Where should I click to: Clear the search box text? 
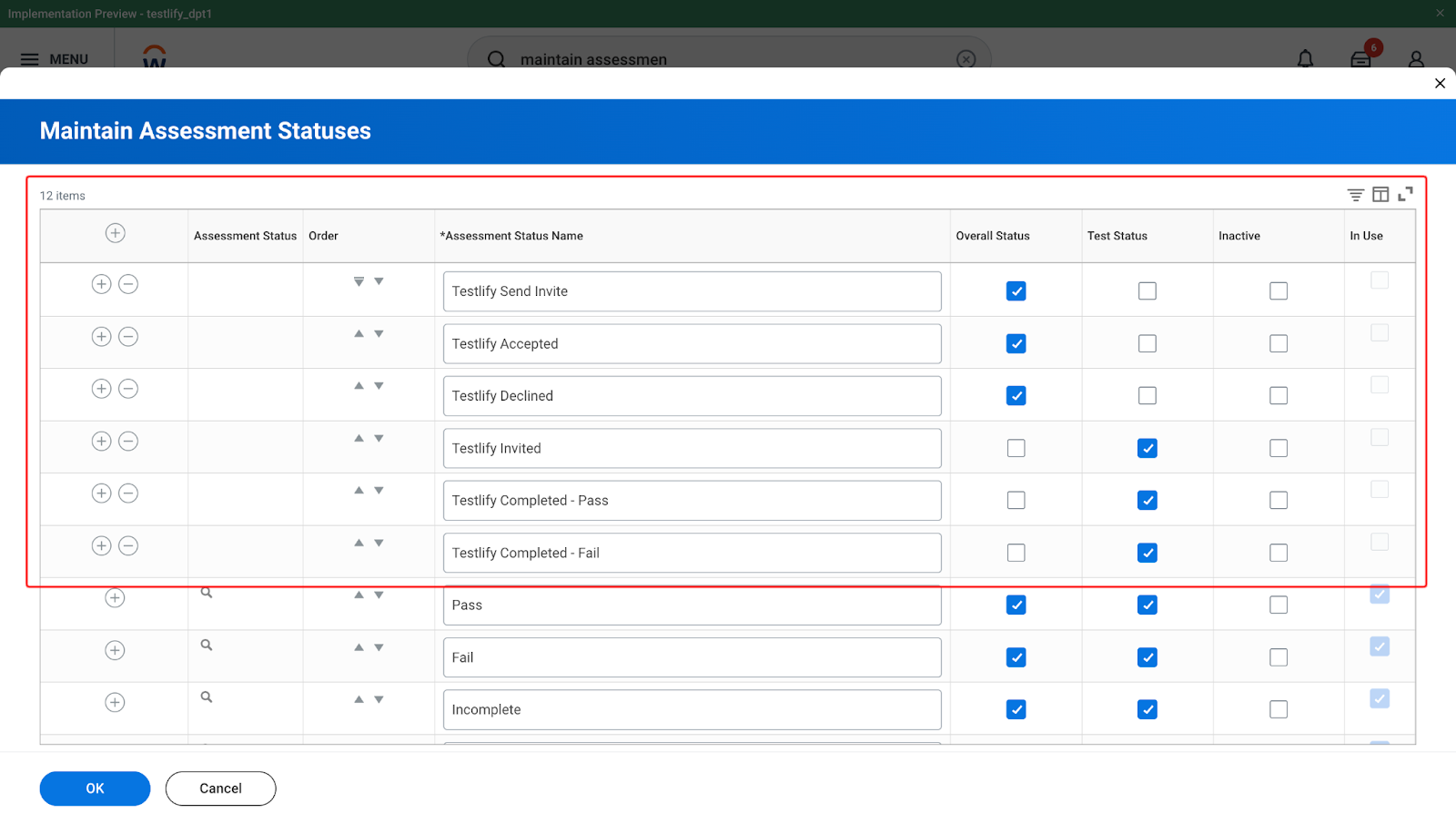[x=966, y=59]
